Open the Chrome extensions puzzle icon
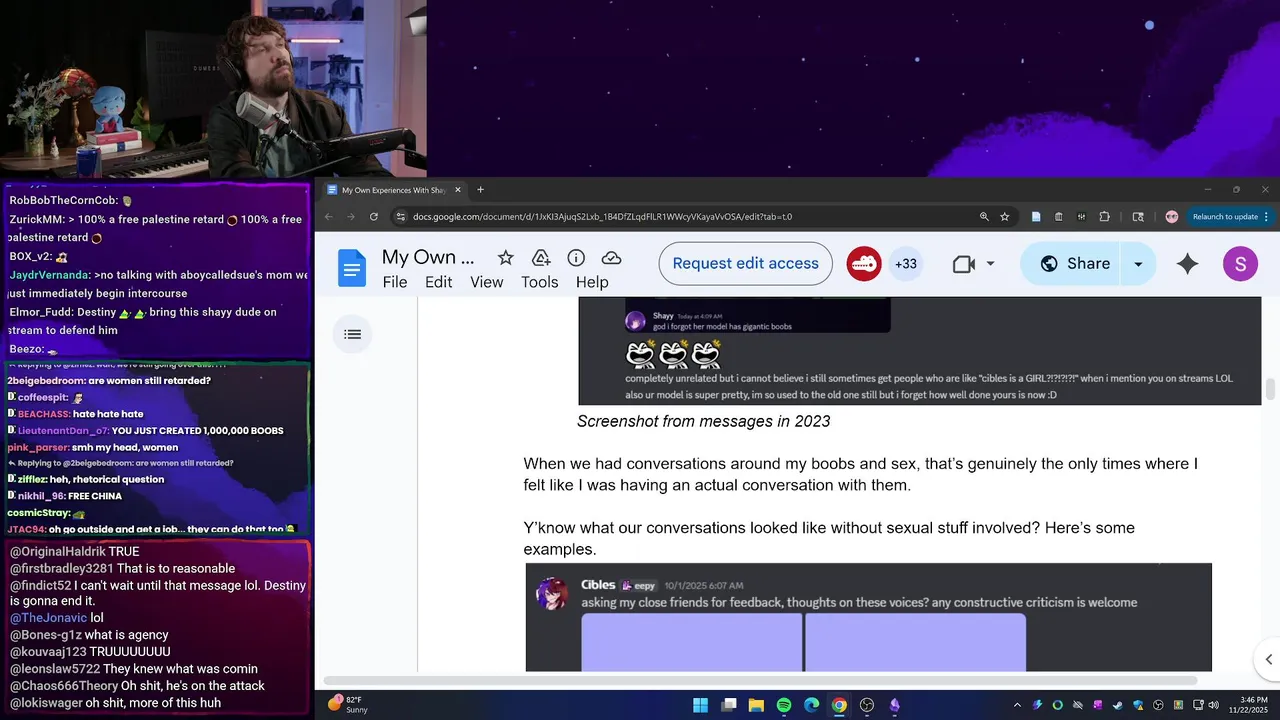The width and height of the screenshot is (1280, 720). (x=1105, y=217)
